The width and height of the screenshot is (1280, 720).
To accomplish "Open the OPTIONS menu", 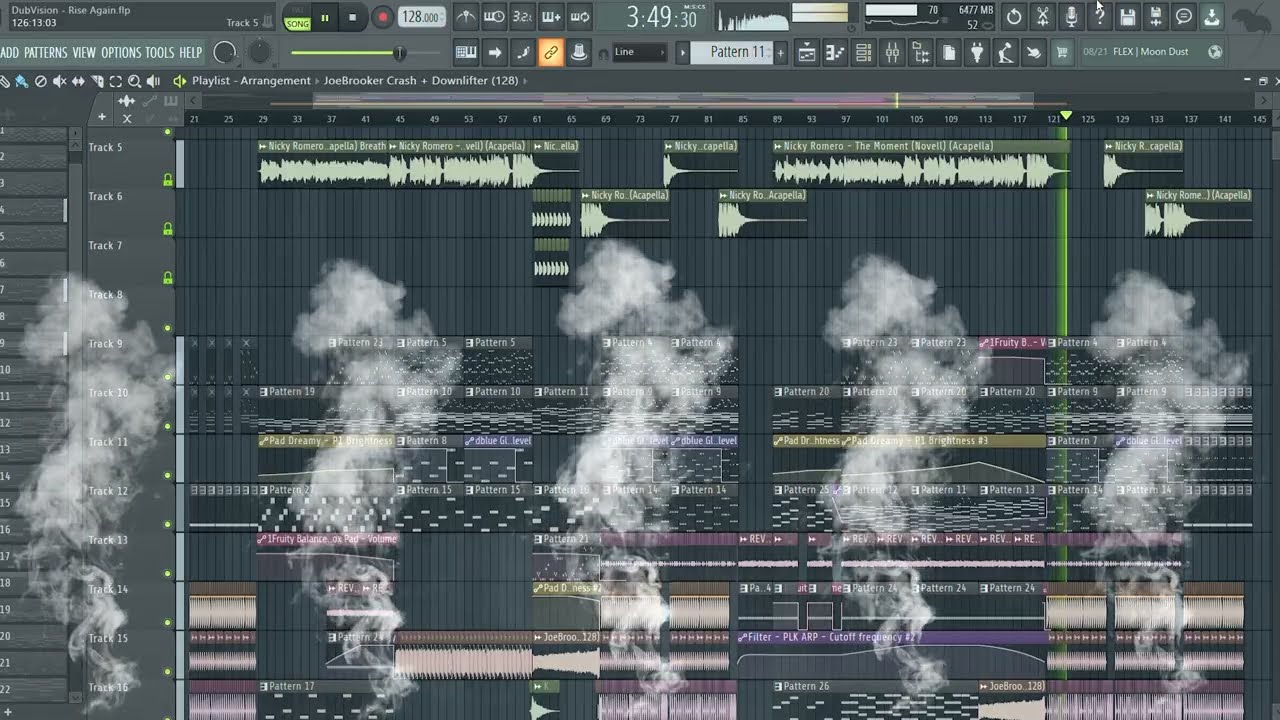I will (x=121, y=52).
